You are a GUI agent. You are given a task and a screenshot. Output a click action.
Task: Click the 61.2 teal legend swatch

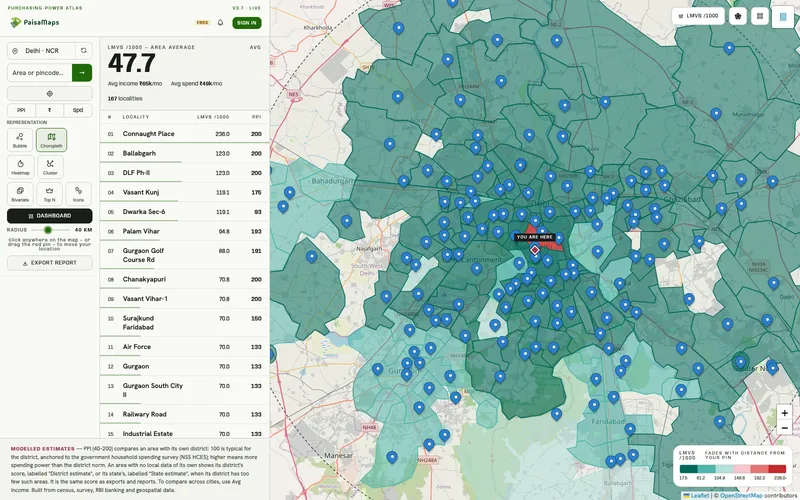click(706, 469)
